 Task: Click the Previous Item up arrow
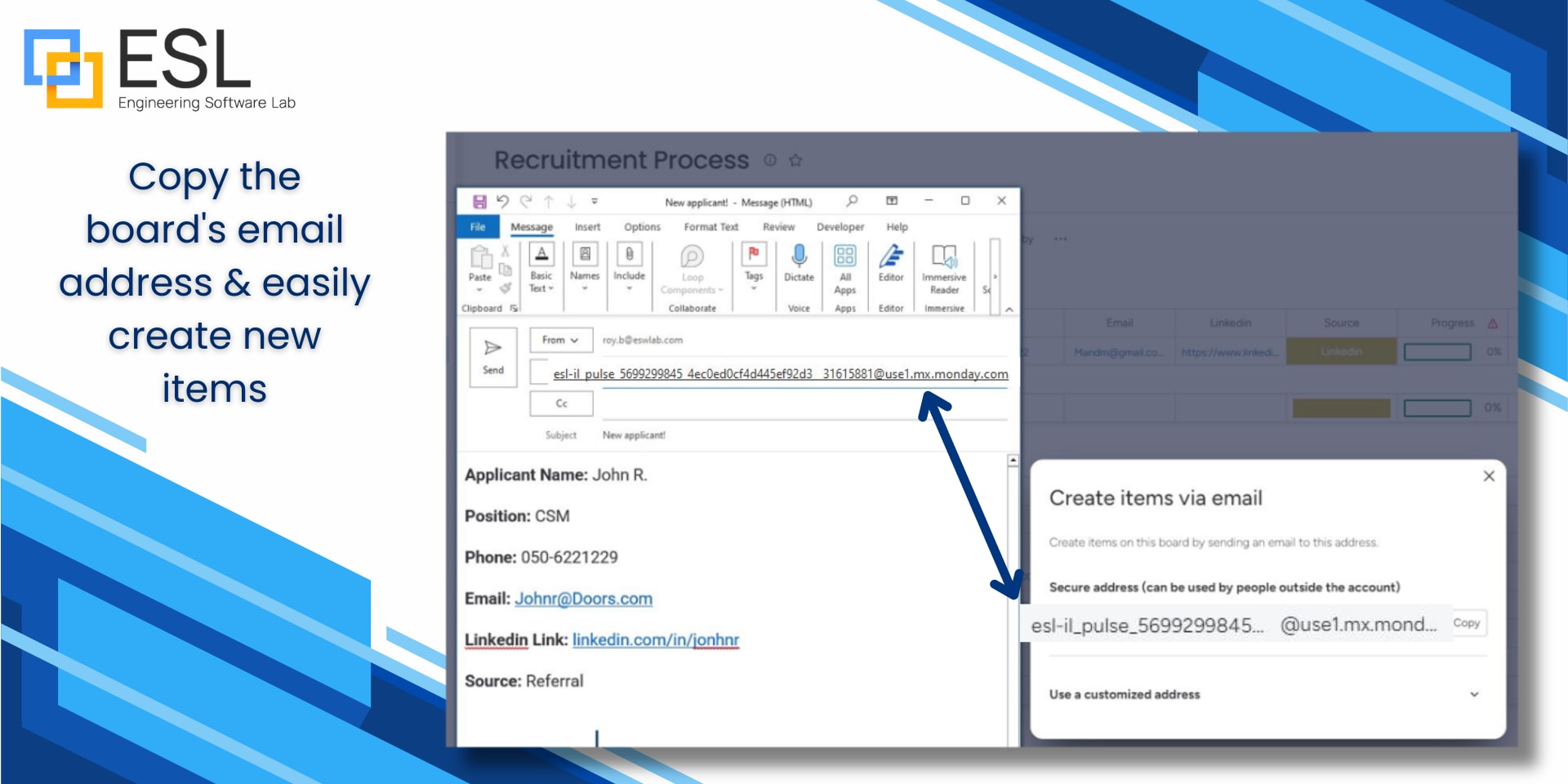click(549, 201)
